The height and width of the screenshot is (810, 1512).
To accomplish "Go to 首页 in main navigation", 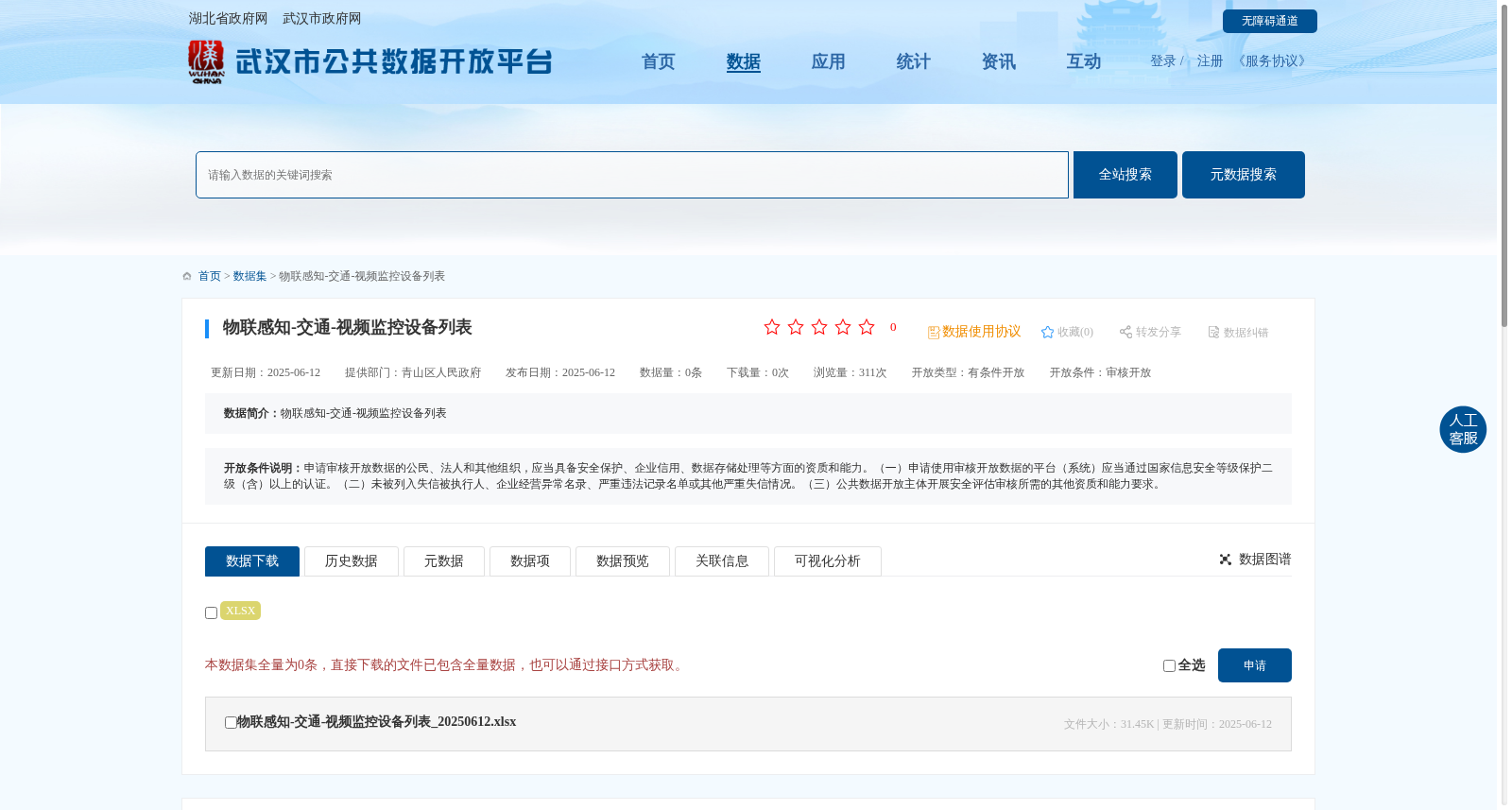I will click(x=659, y=61).
